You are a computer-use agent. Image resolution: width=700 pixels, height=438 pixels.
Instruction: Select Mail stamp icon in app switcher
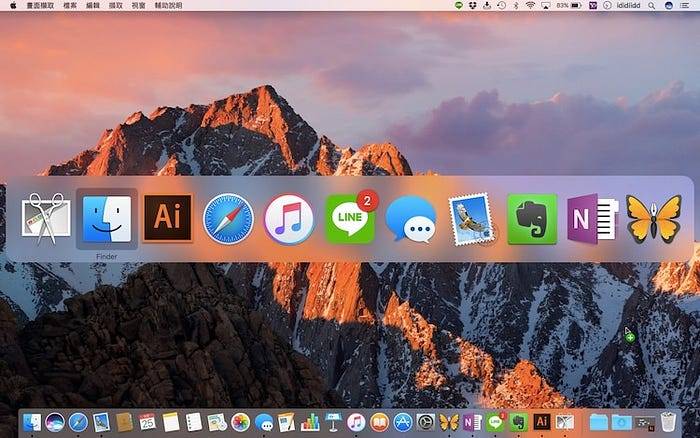point(472,219)
